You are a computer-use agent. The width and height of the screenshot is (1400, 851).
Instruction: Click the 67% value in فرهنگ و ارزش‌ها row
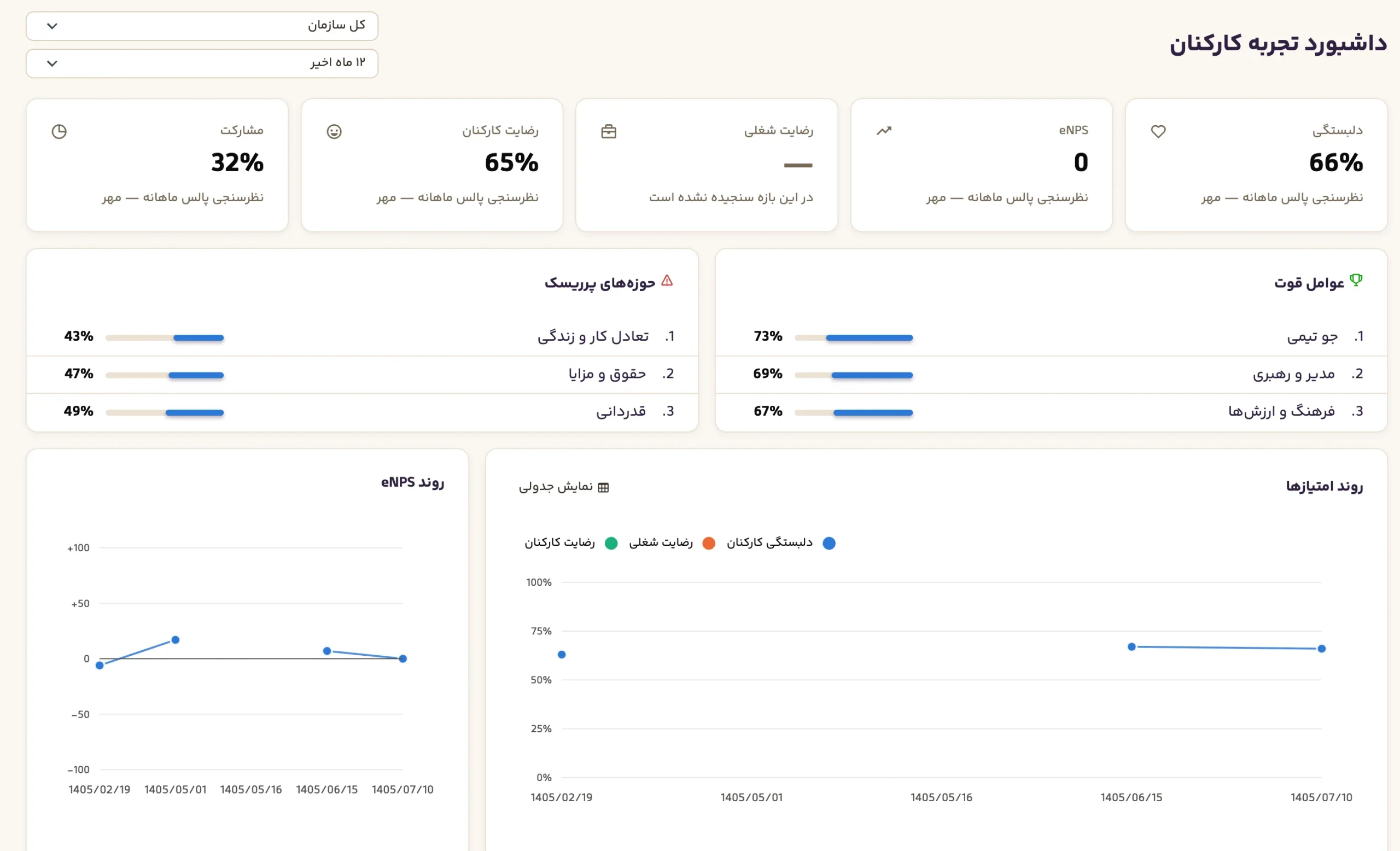(x=768, y=411)
